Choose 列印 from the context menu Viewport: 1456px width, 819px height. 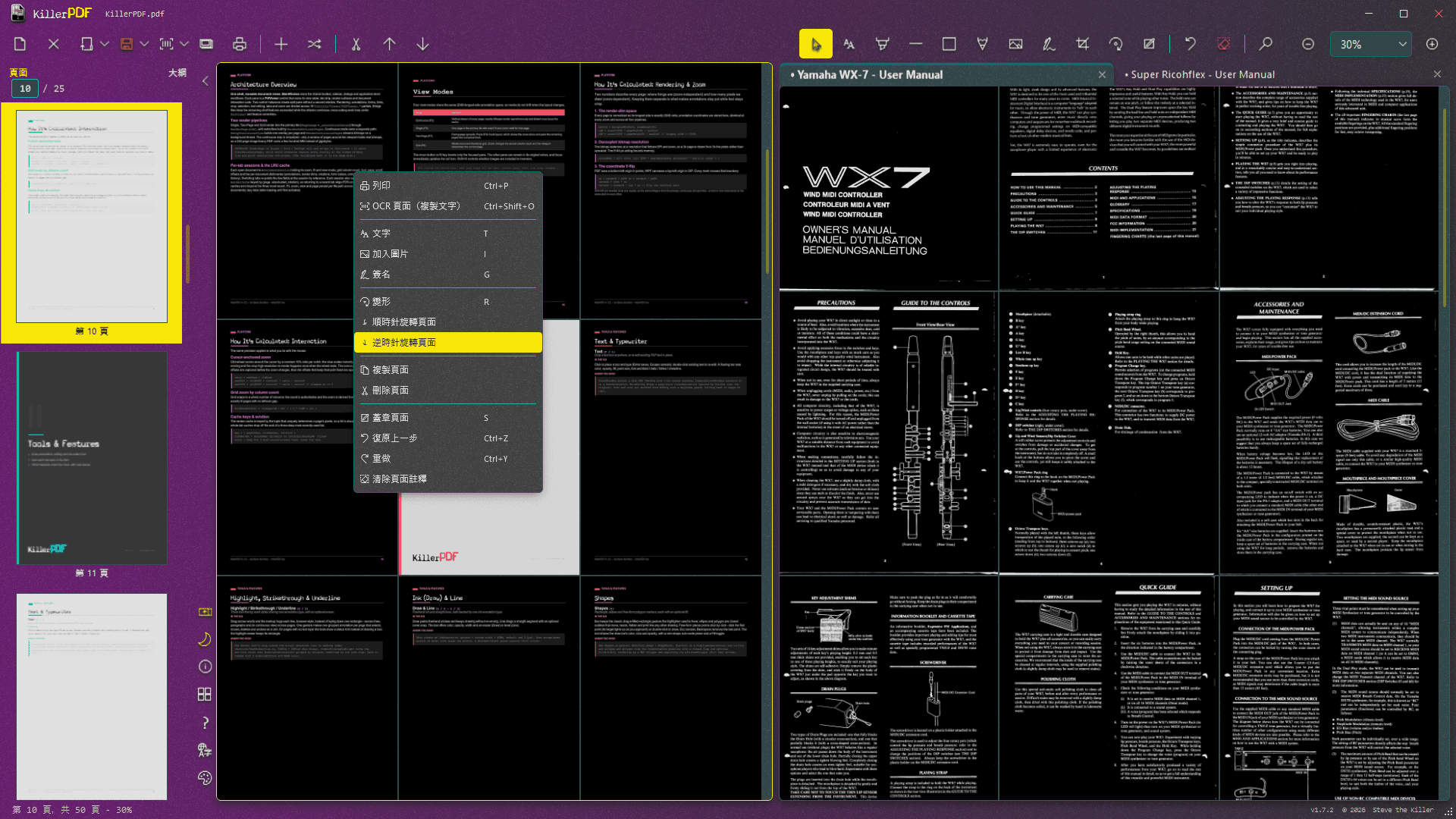click(x=448, y=186)
